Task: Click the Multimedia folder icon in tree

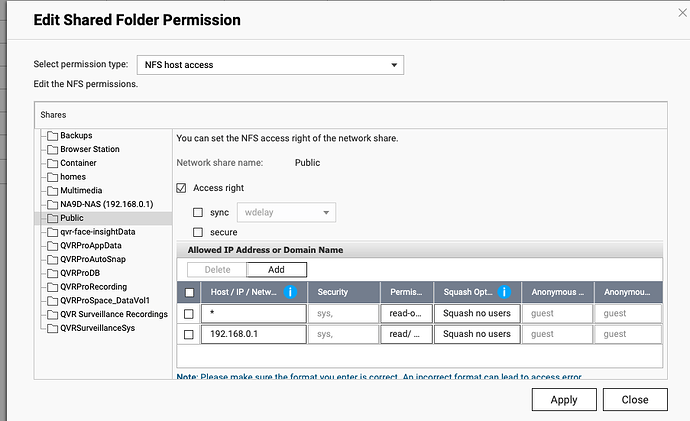Action: click(51, 190)
